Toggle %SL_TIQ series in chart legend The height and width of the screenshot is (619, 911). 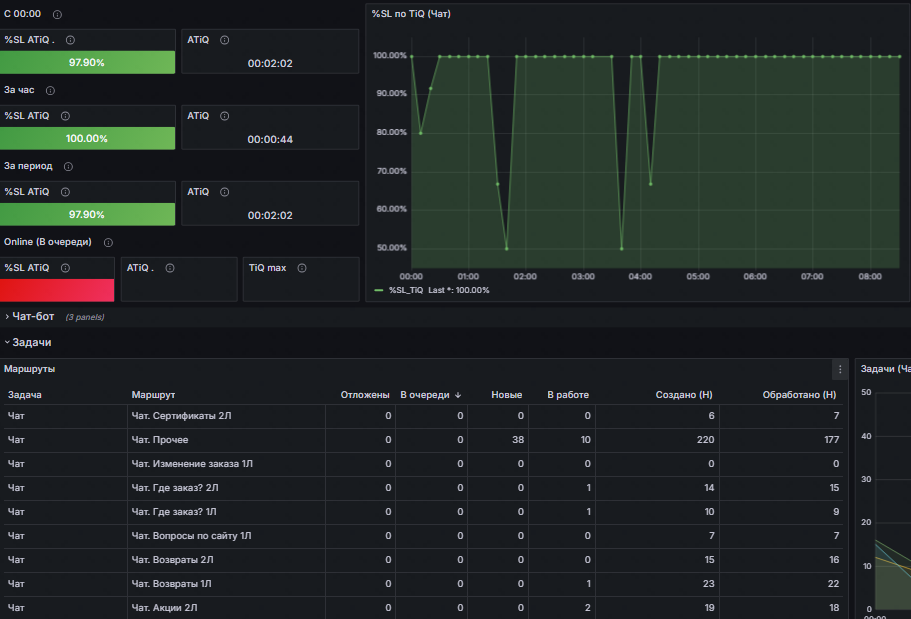407,290
